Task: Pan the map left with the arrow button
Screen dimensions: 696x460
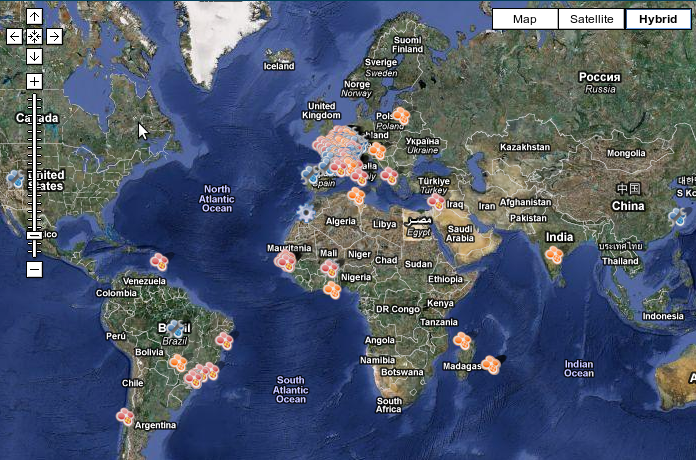Action: click(14, 36)
